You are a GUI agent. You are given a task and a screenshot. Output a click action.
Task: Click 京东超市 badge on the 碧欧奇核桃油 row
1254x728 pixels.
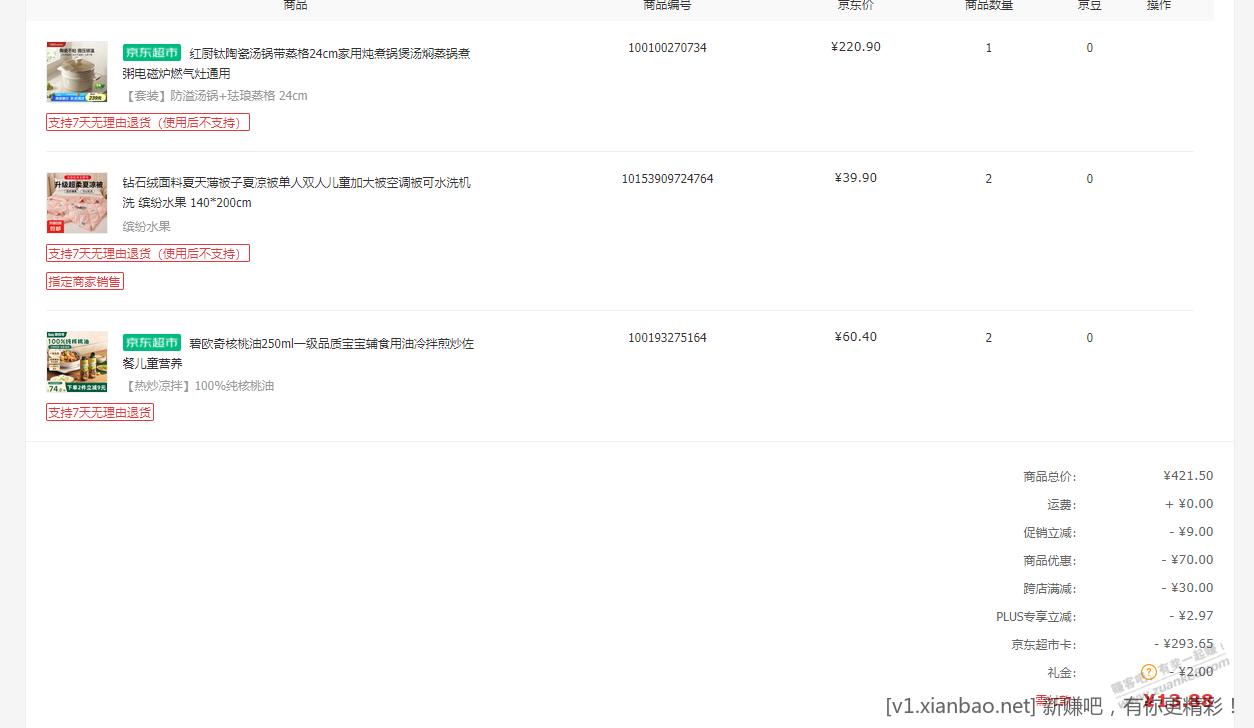point(152,342)
